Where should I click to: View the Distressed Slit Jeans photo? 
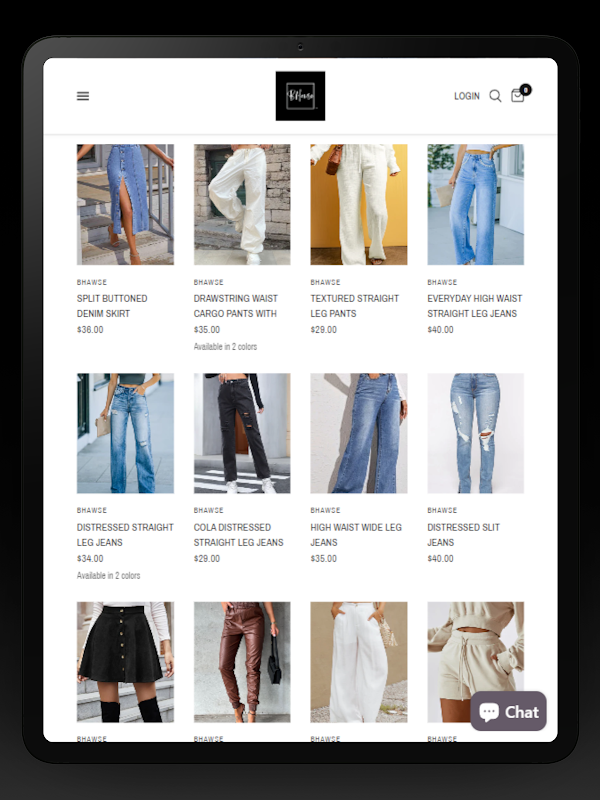point(476,433)
